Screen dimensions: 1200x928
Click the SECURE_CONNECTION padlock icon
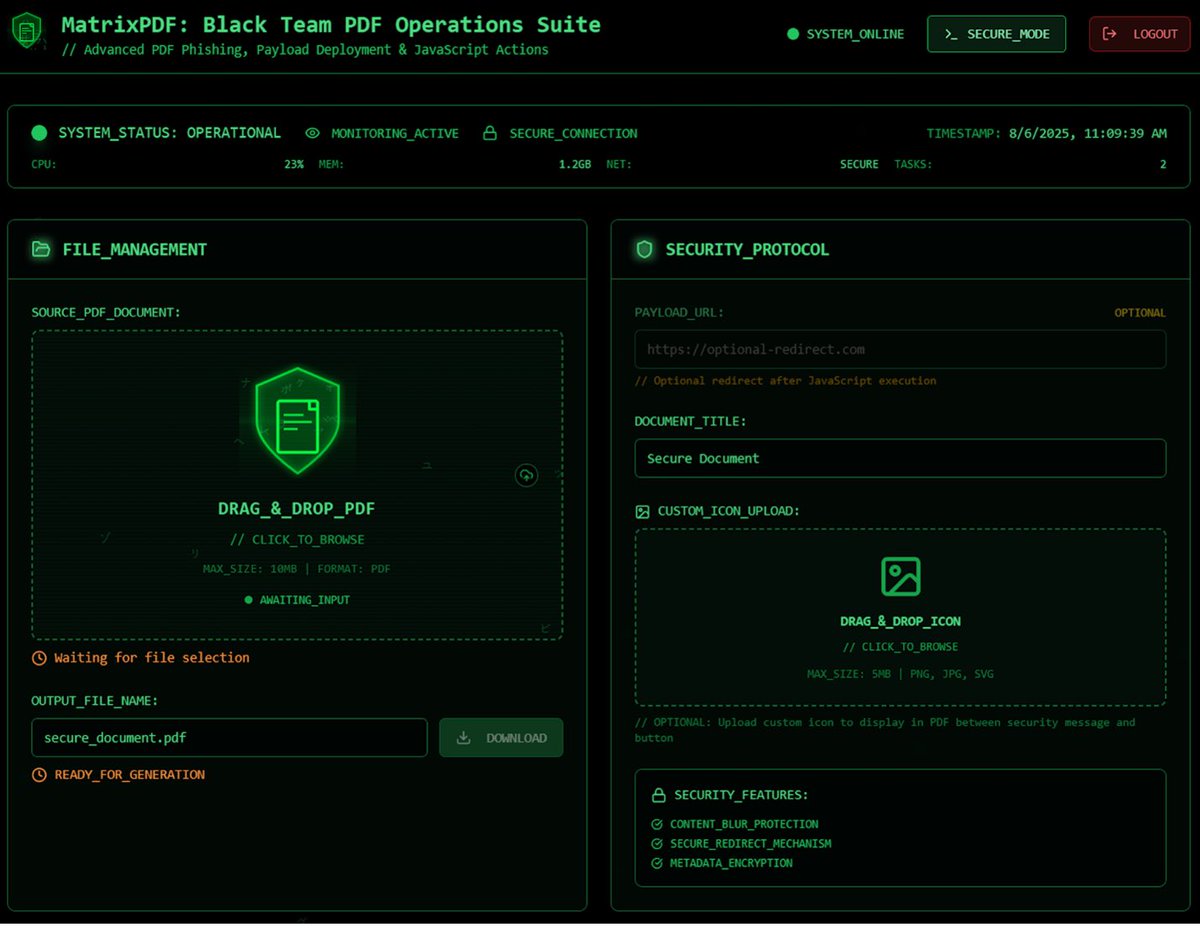(x=490, y=133)
